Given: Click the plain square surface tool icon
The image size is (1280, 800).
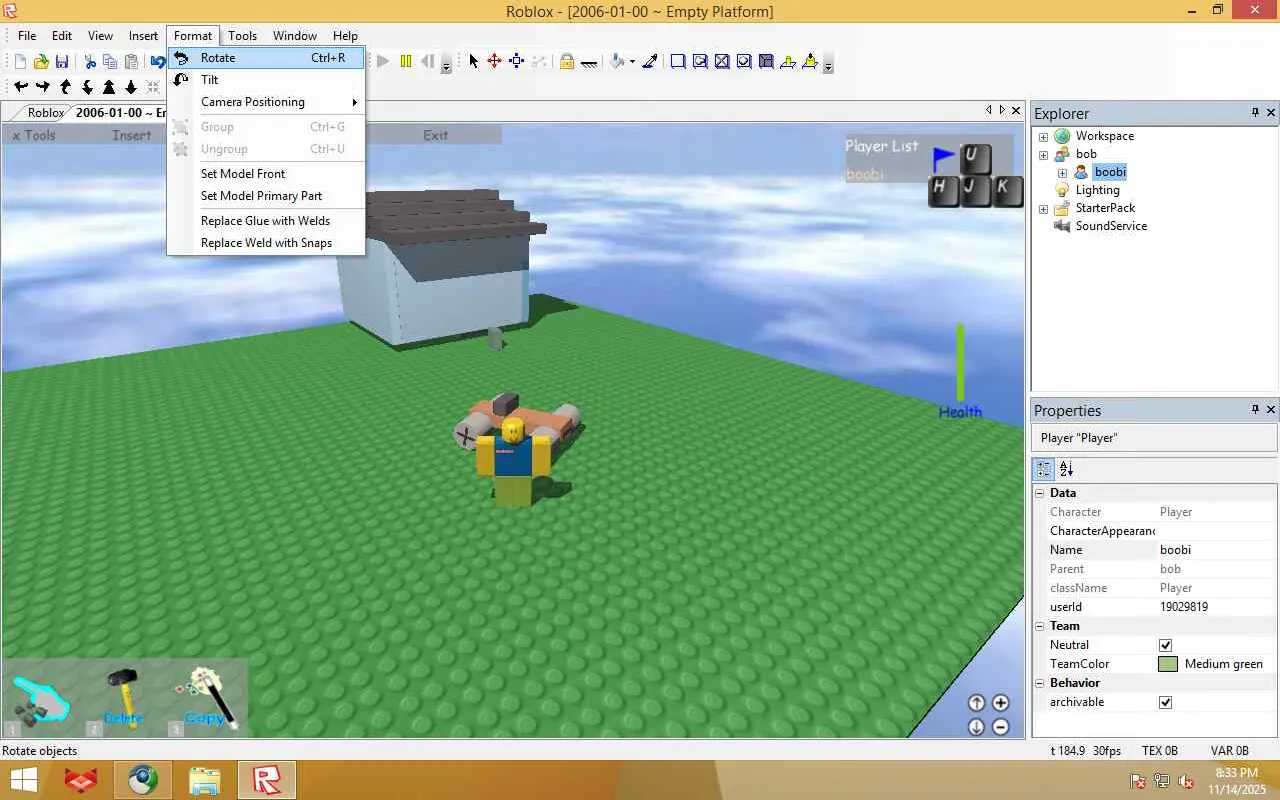Looking at the screenshot, I should pos(678,62).
